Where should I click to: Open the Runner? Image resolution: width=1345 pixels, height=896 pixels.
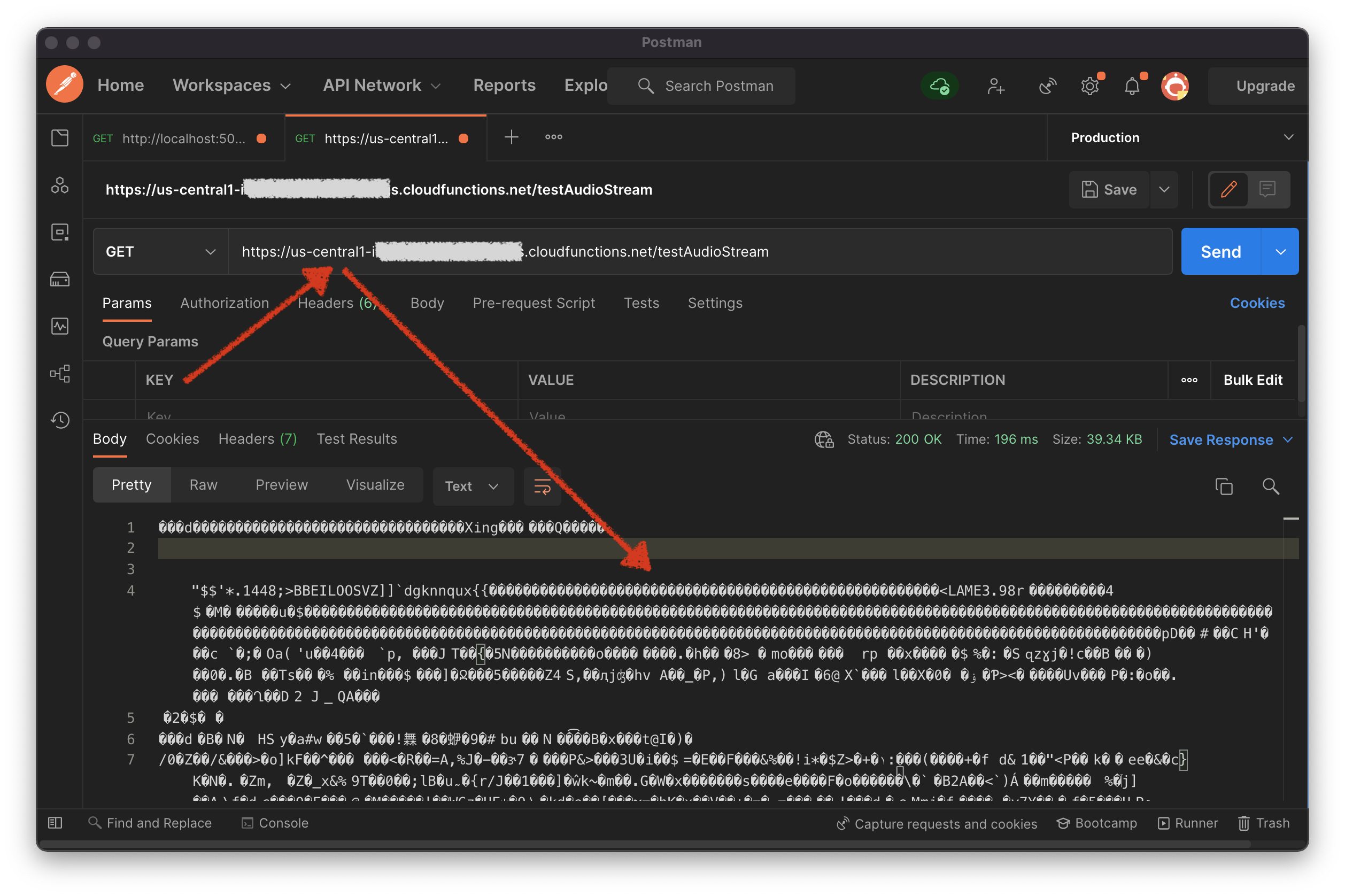tap(1188, 823)
